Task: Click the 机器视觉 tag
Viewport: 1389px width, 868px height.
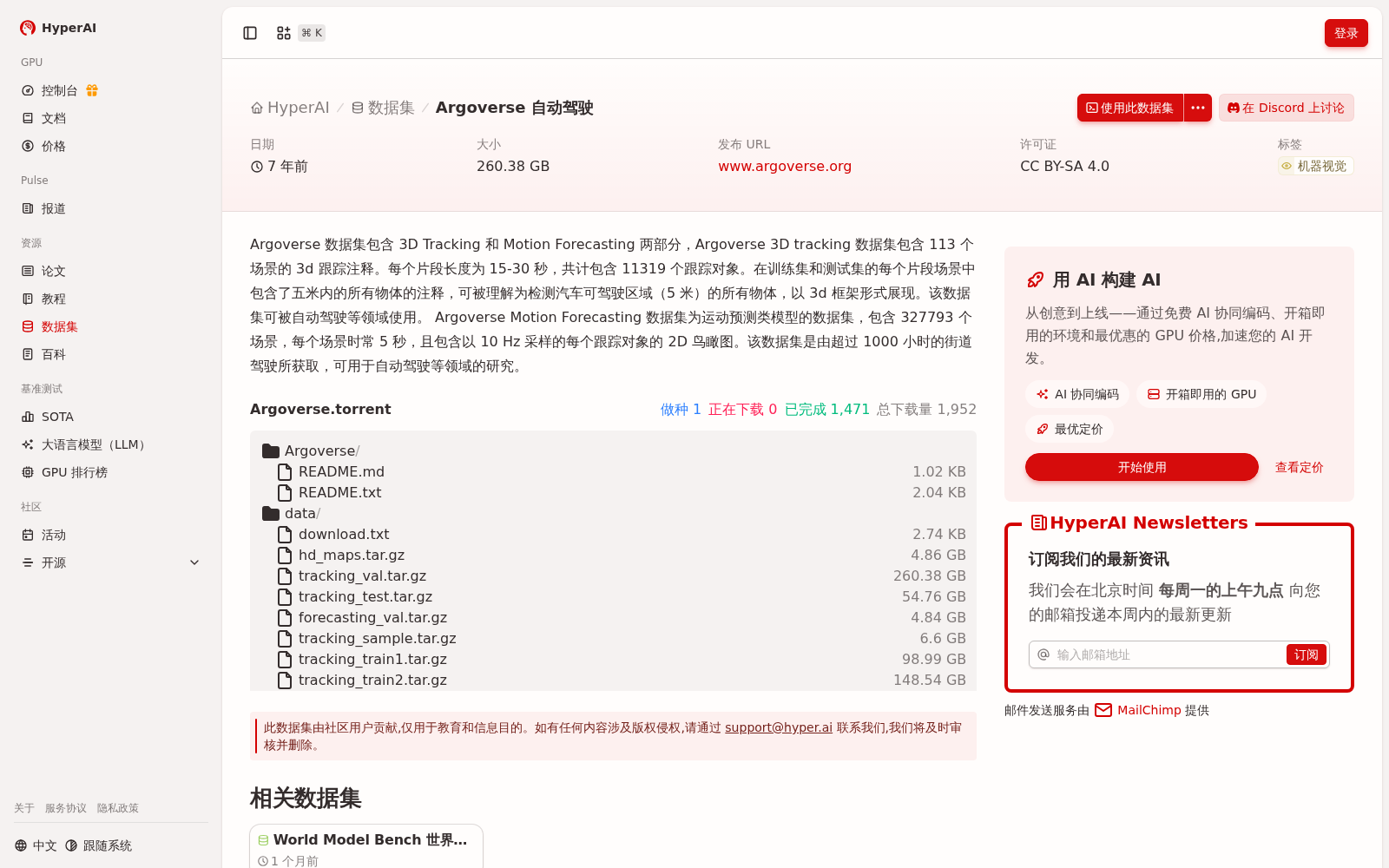Action: pos(1315,166)
